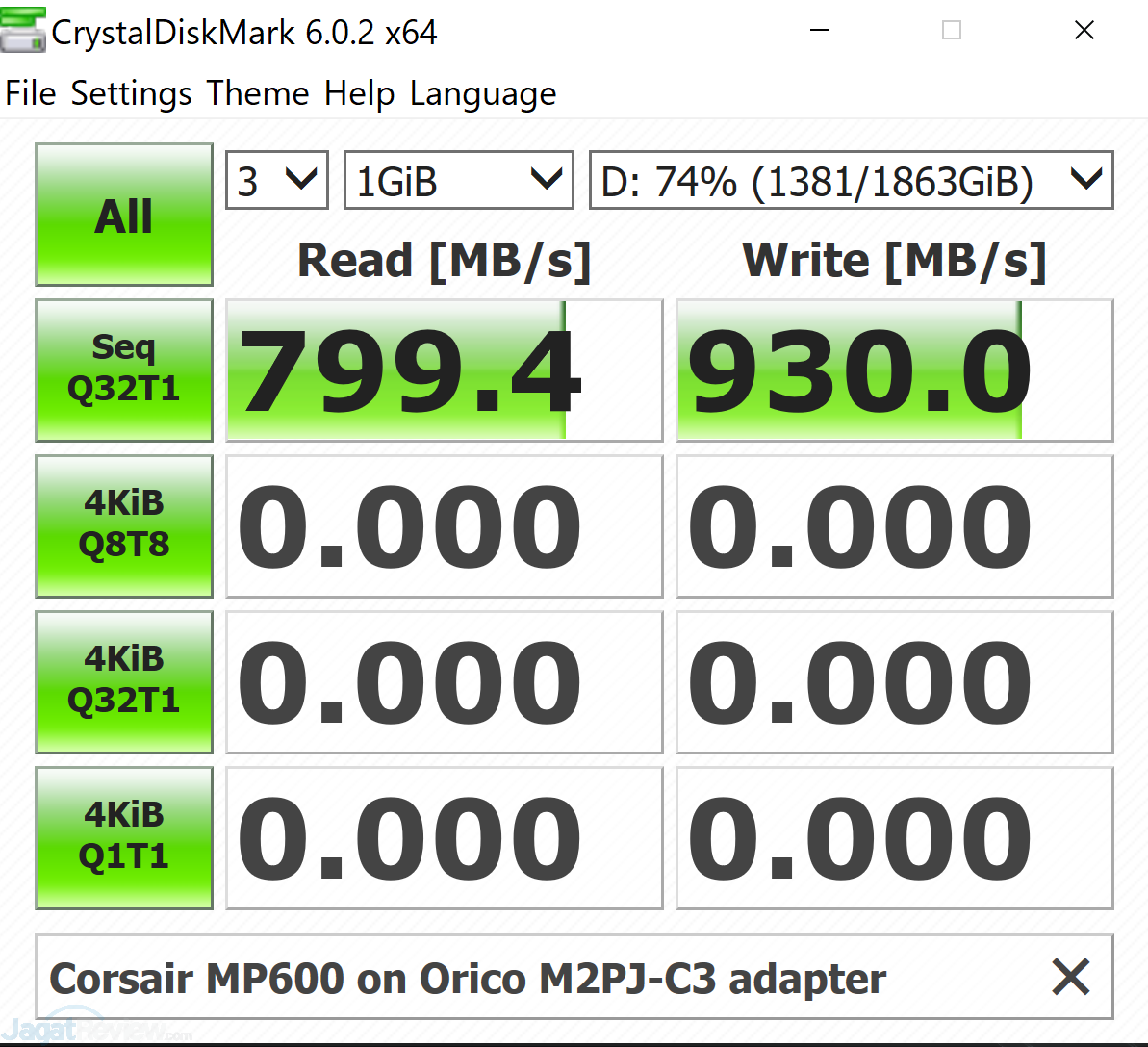Open the Language menu

pyautogui.click(x=483, y=93)
